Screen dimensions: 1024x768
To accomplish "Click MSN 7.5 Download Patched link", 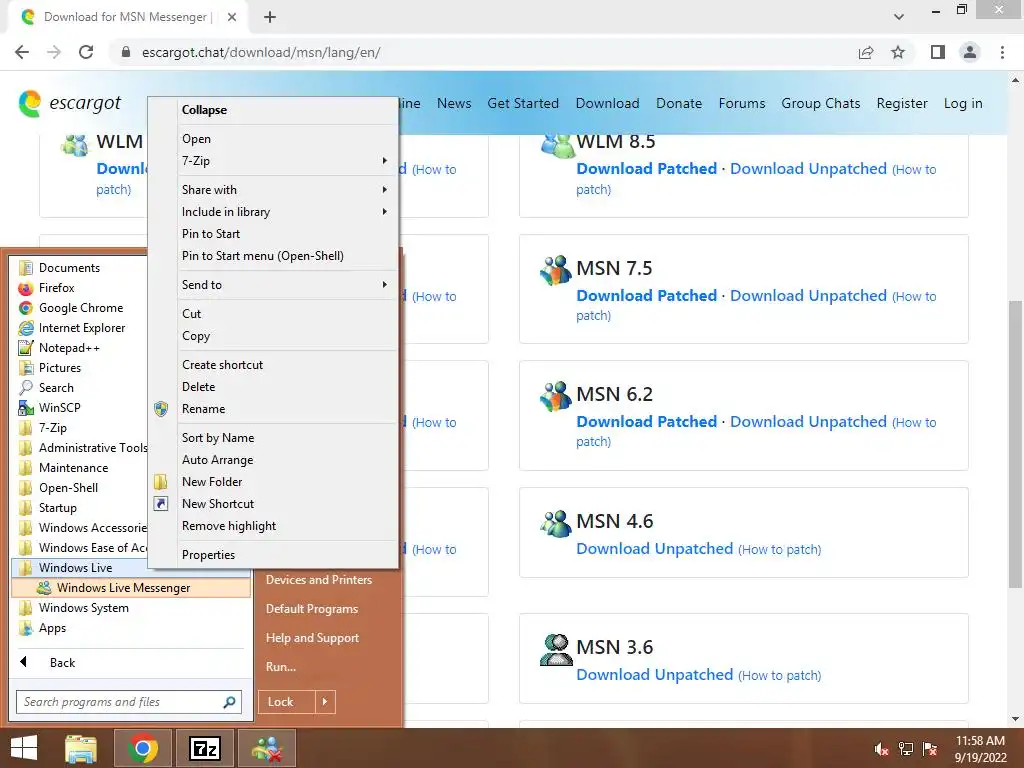I will coord(647,296).
